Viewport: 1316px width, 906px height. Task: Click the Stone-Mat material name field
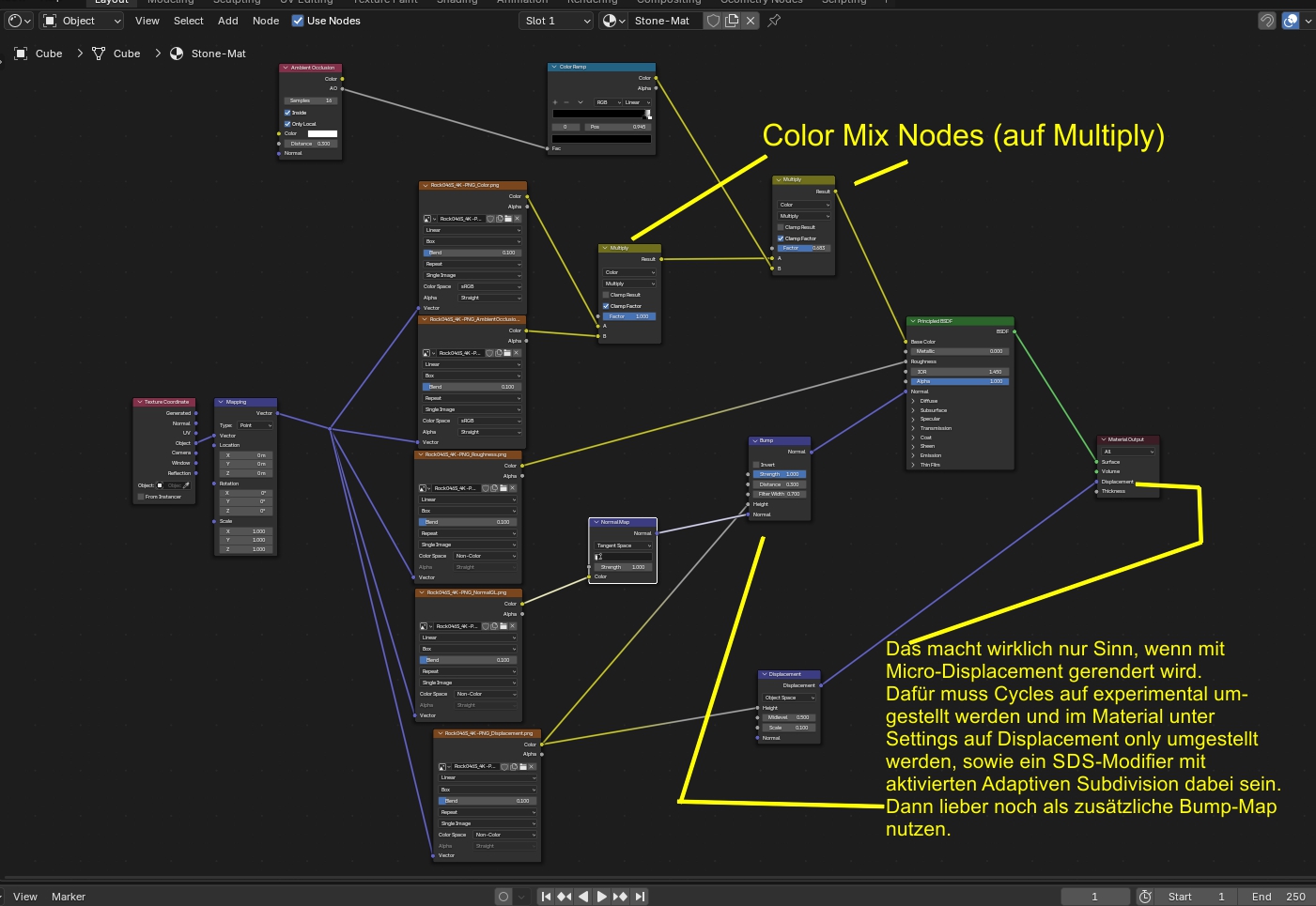pos(666,21)
